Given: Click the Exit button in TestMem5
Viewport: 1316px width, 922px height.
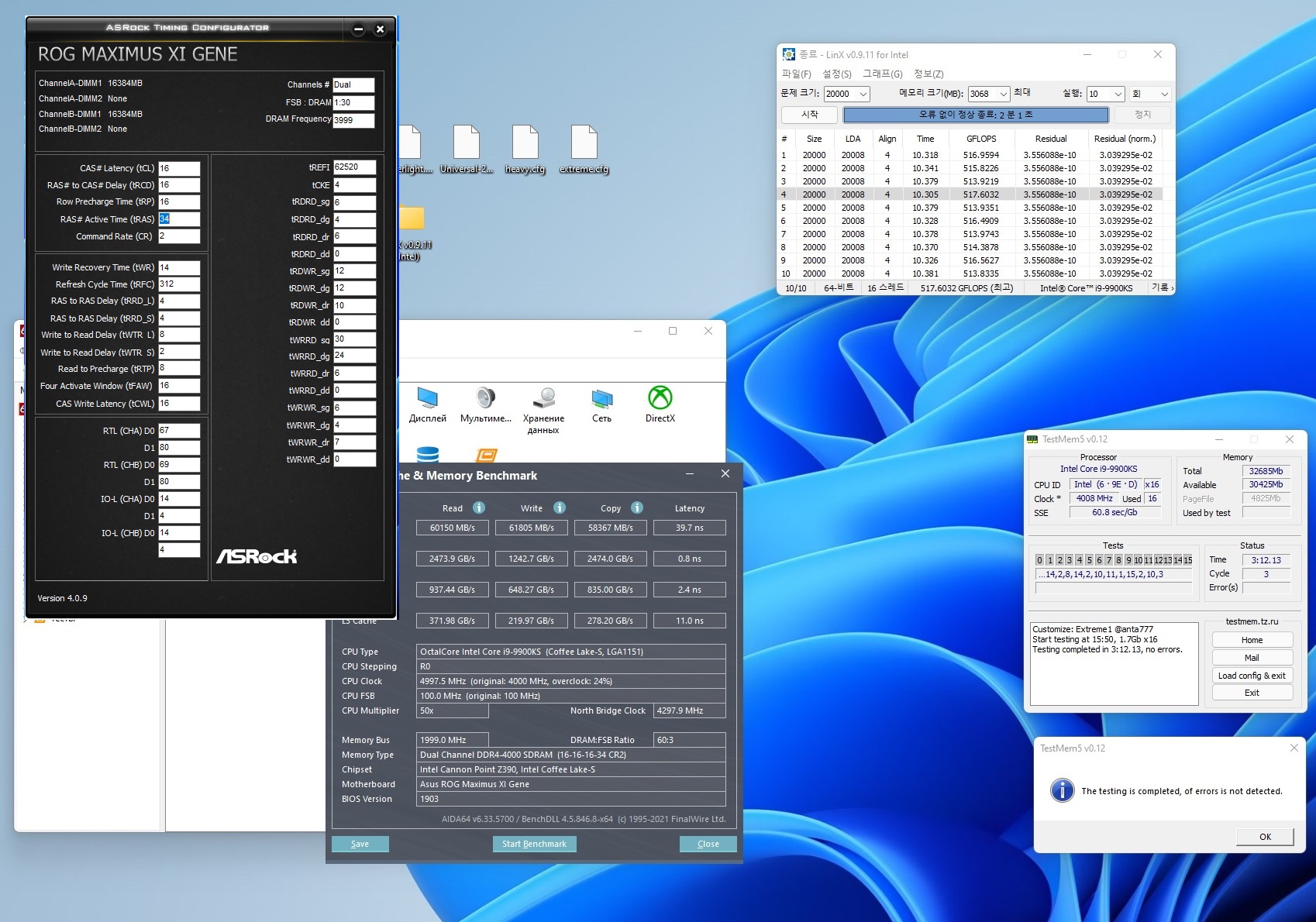Looking at the screenshot, I should (1252, 693).
